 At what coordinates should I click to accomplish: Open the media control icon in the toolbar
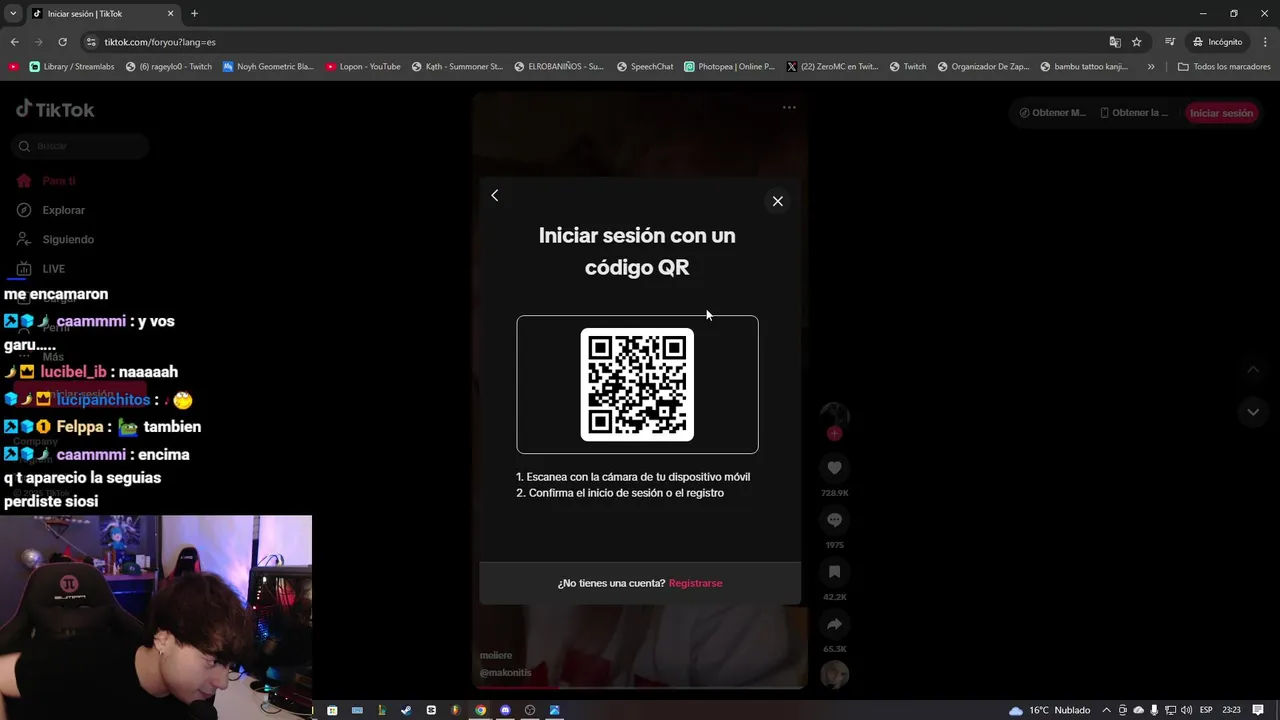click(1170, 42)
